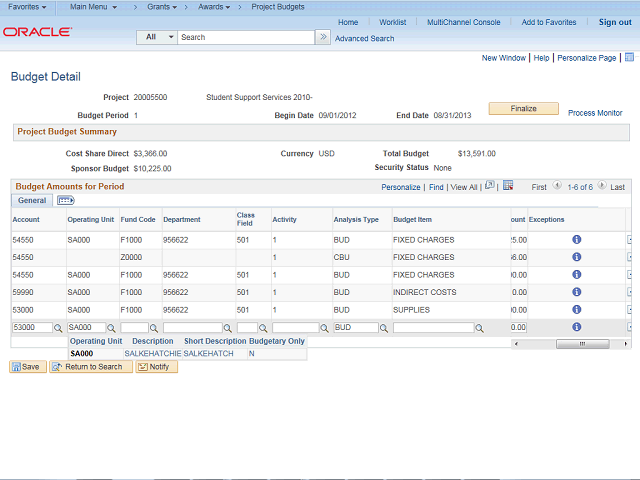Click the Department lookup magnifier icon

tap(228, 328)
